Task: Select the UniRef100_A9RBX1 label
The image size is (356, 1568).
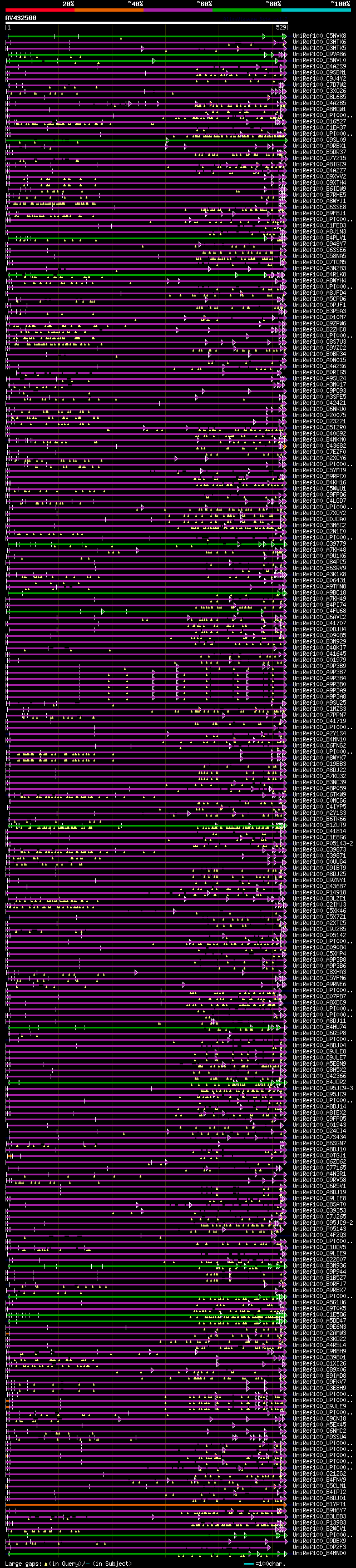Action: [319, 146]
